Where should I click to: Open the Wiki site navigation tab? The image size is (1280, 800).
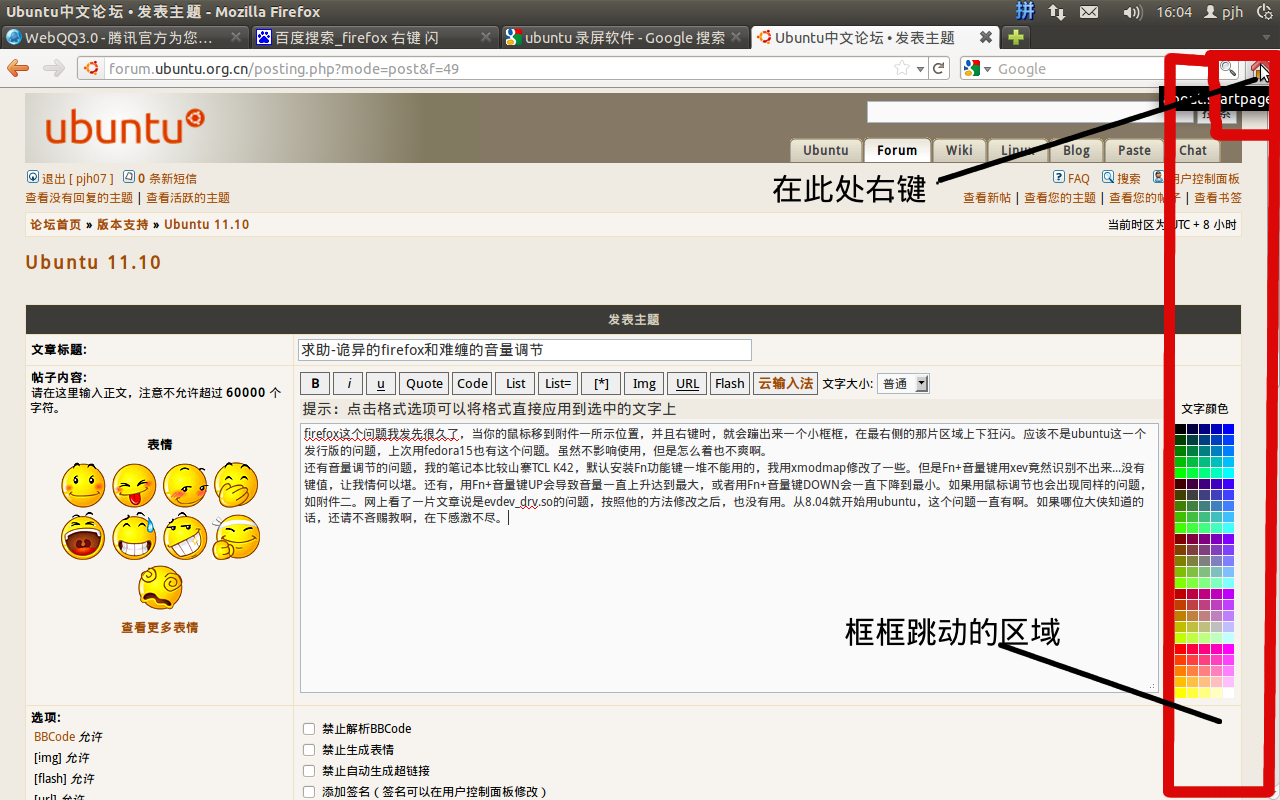click(959, 150)
